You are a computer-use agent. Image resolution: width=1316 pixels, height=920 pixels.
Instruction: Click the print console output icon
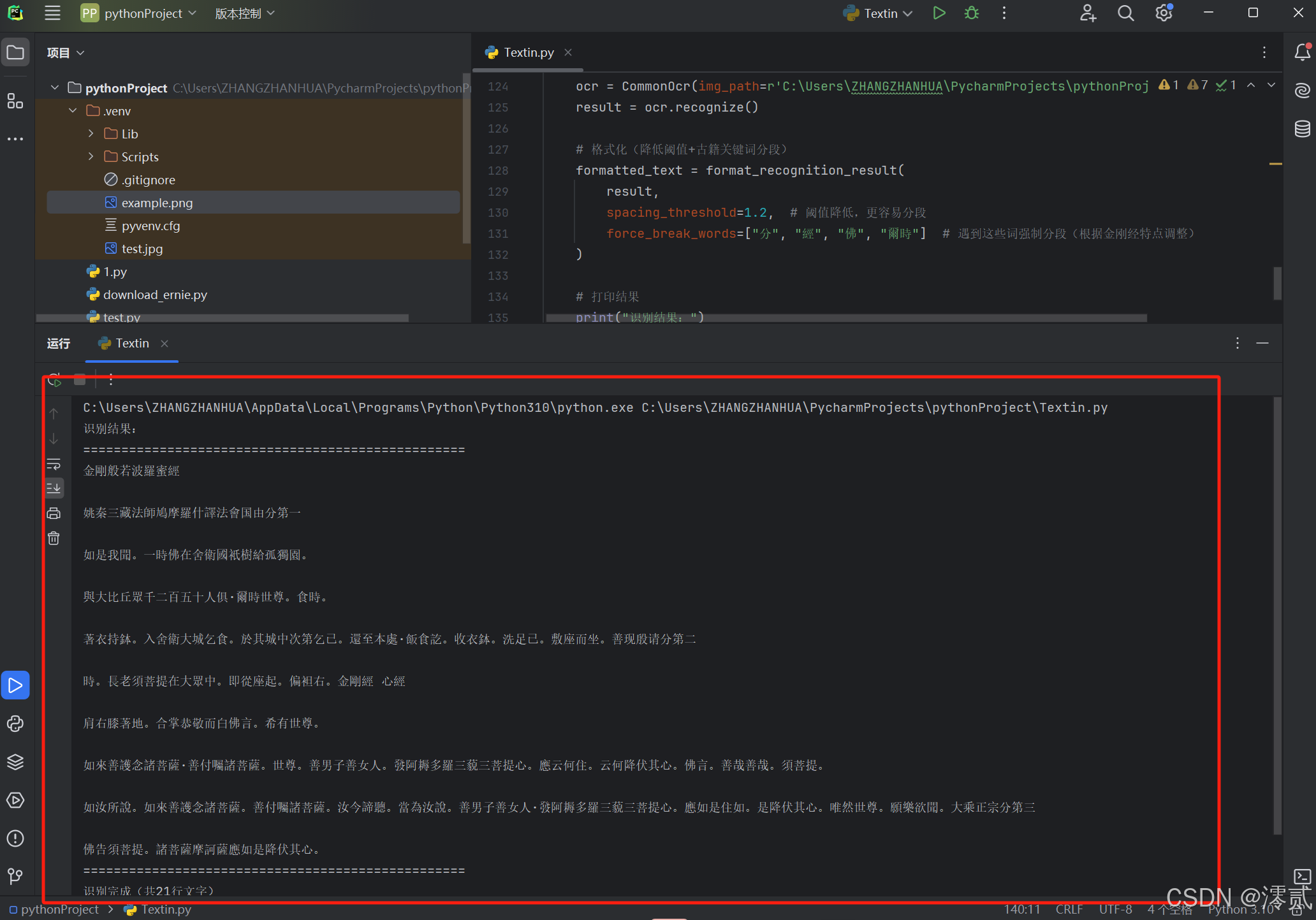click(54, 513)
